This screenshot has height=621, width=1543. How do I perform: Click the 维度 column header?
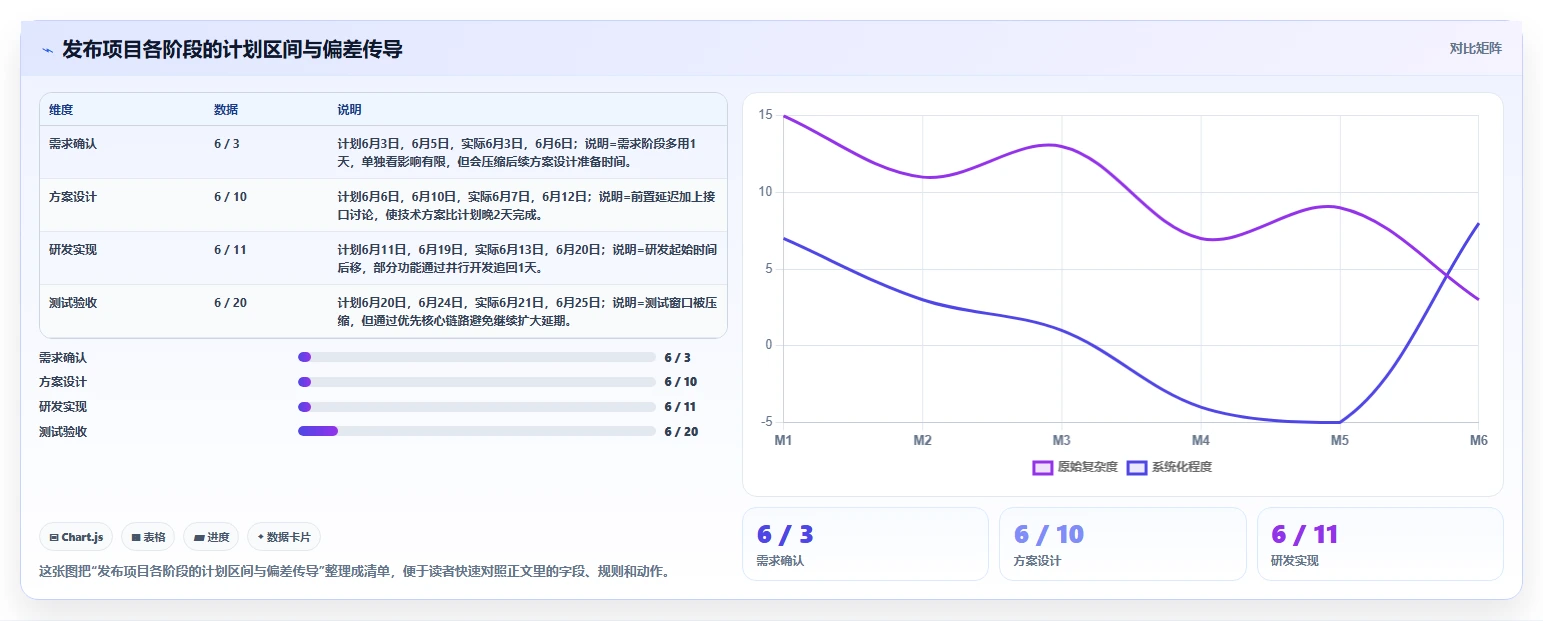[x=61, y=109]
